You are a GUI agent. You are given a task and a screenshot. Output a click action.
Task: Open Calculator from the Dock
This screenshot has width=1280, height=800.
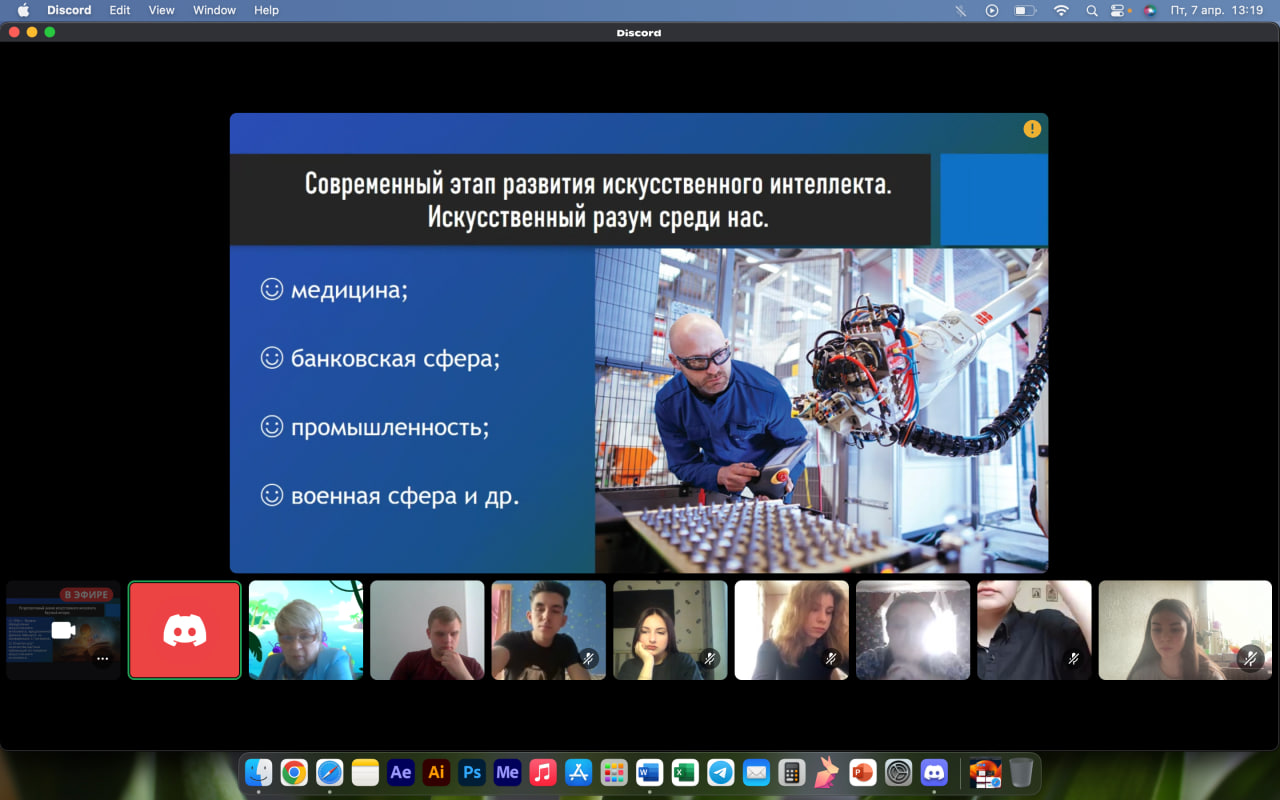[791, 772]
